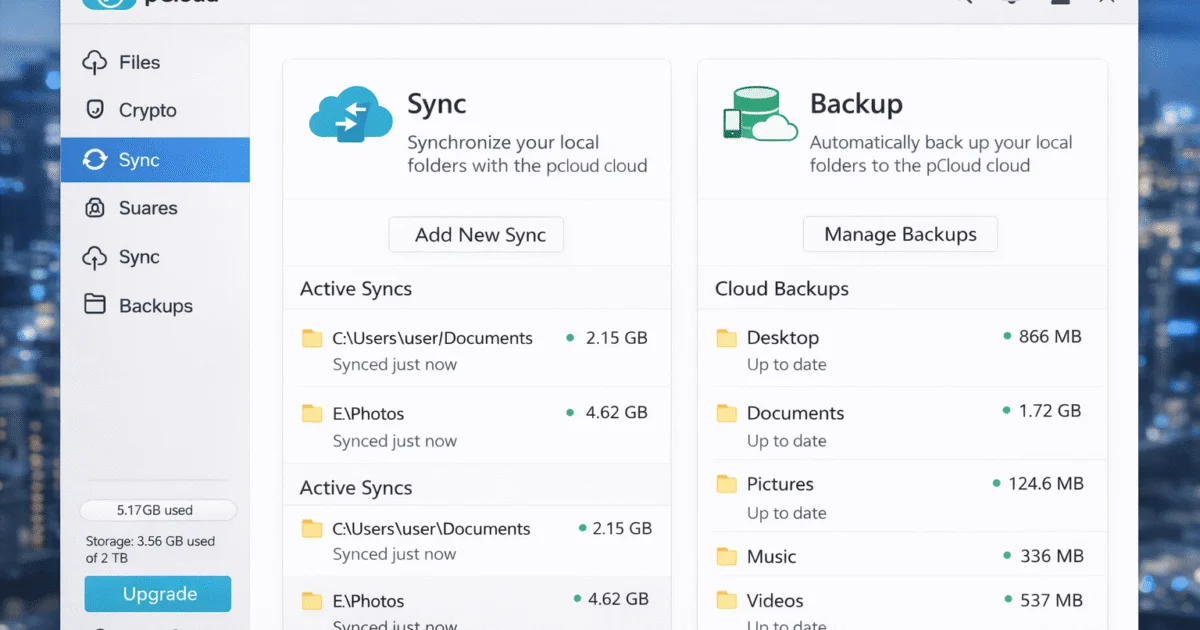Click the Pictures backup folder icon
This screenshot has width=1200, height=630.
pos(727,484)
